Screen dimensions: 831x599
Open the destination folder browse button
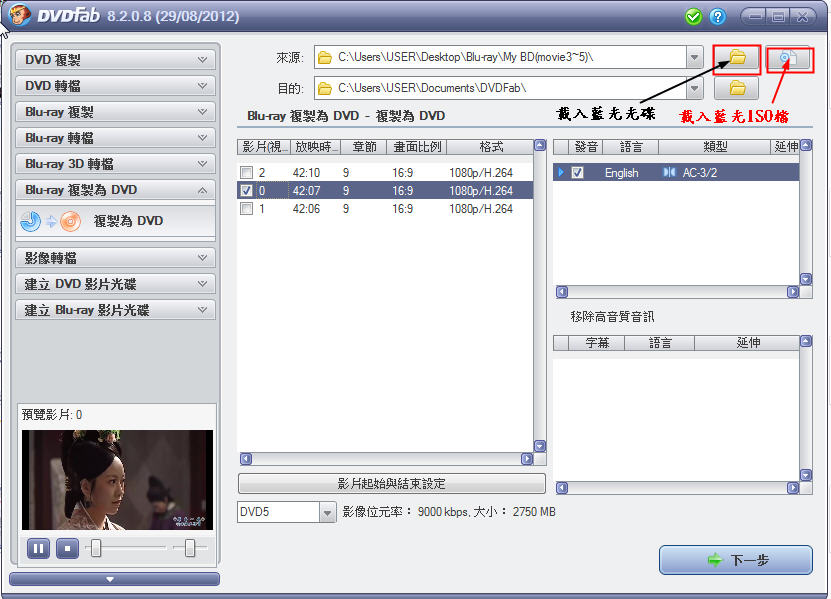click(x=737, y=88)
